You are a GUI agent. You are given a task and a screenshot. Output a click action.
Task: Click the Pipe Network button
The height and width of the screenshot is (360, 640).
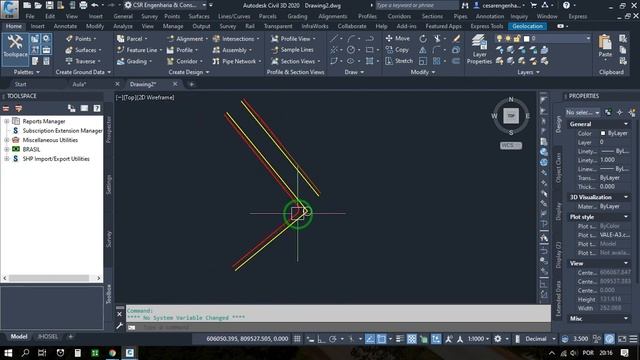237,61
